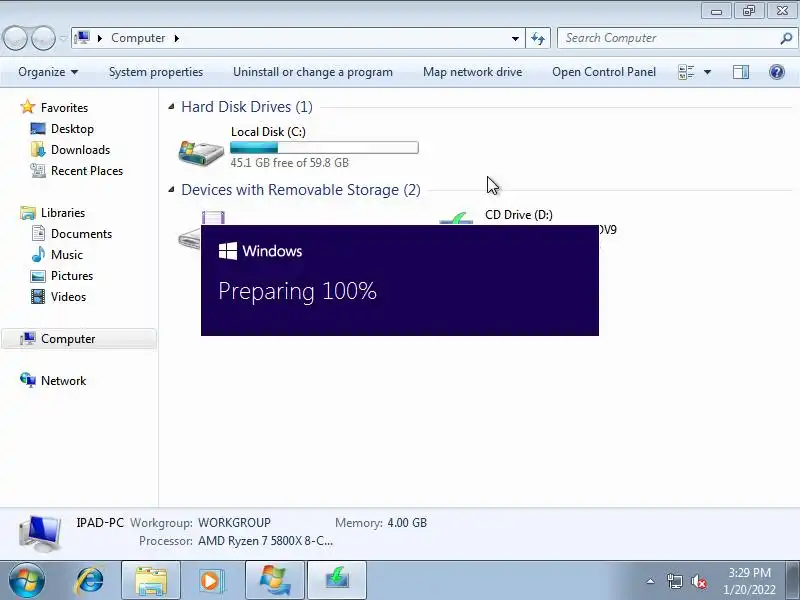
Task: Open the view options dropdown arrow
Action: (x=707, y=72)
